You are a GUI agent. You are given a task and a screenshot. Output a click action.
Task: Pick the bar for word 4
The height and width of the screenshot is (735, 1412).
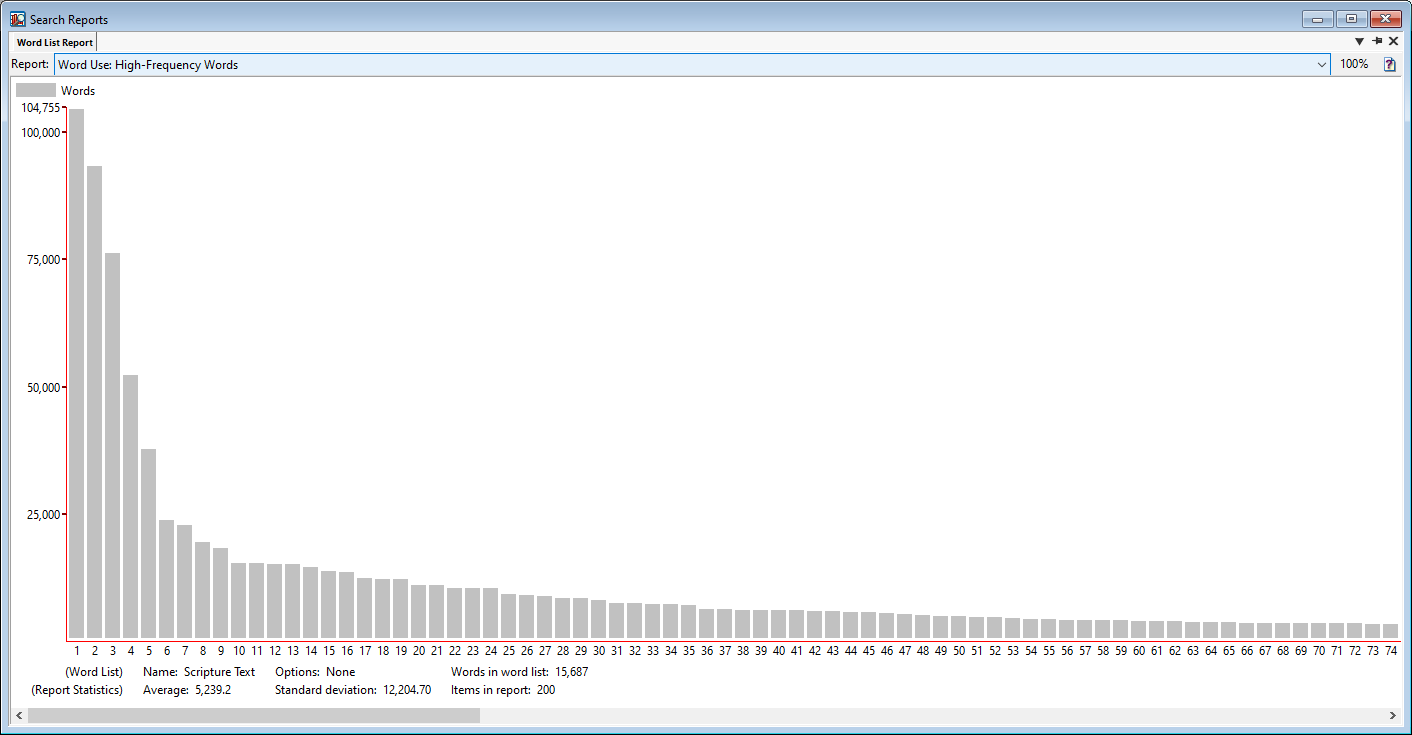point(130,507)
